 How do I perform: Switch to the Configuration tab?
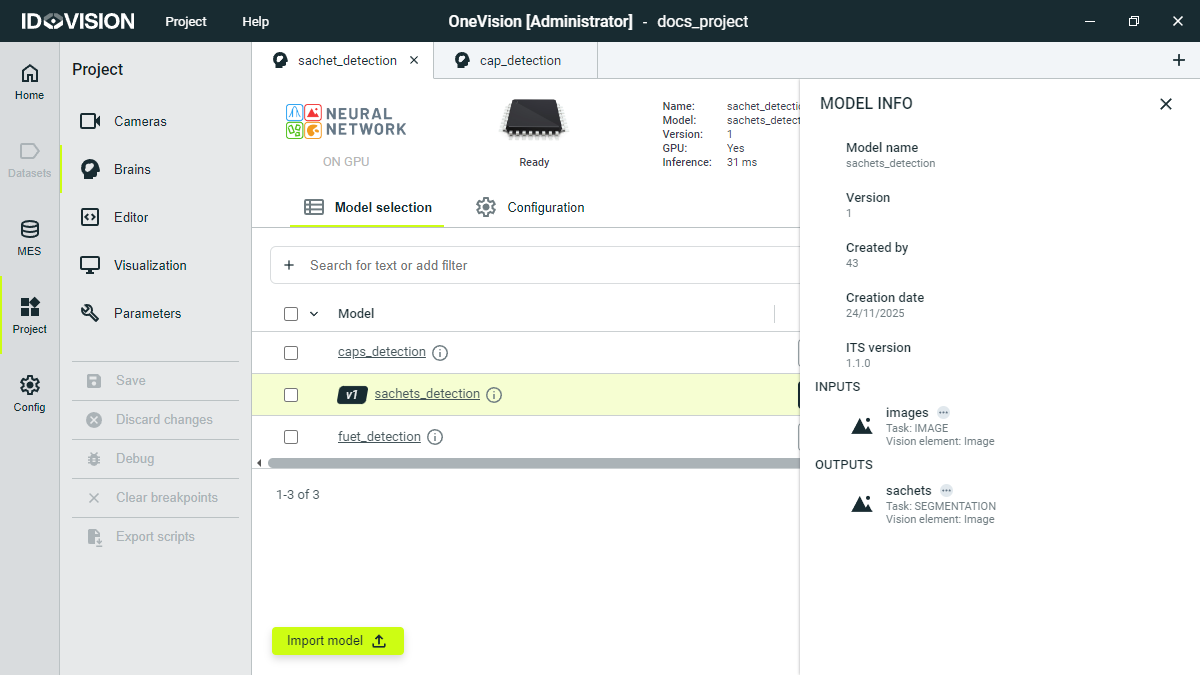[x=530, y=207]
